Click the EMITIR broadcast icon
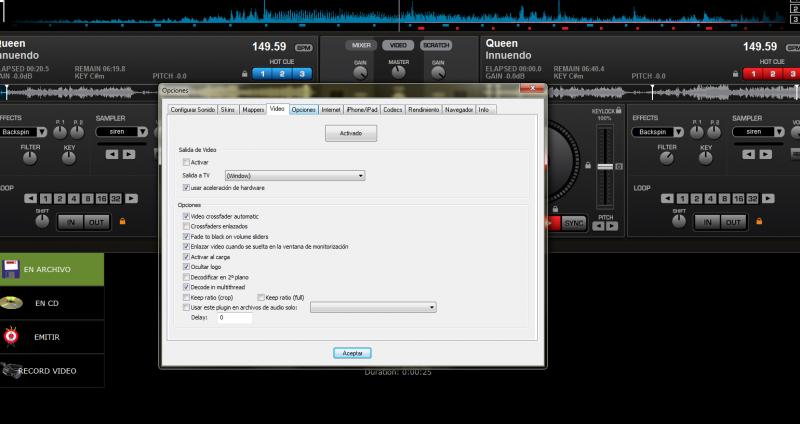Image resolution: width=800 pixels, height=424 pixels. point(11,337)
